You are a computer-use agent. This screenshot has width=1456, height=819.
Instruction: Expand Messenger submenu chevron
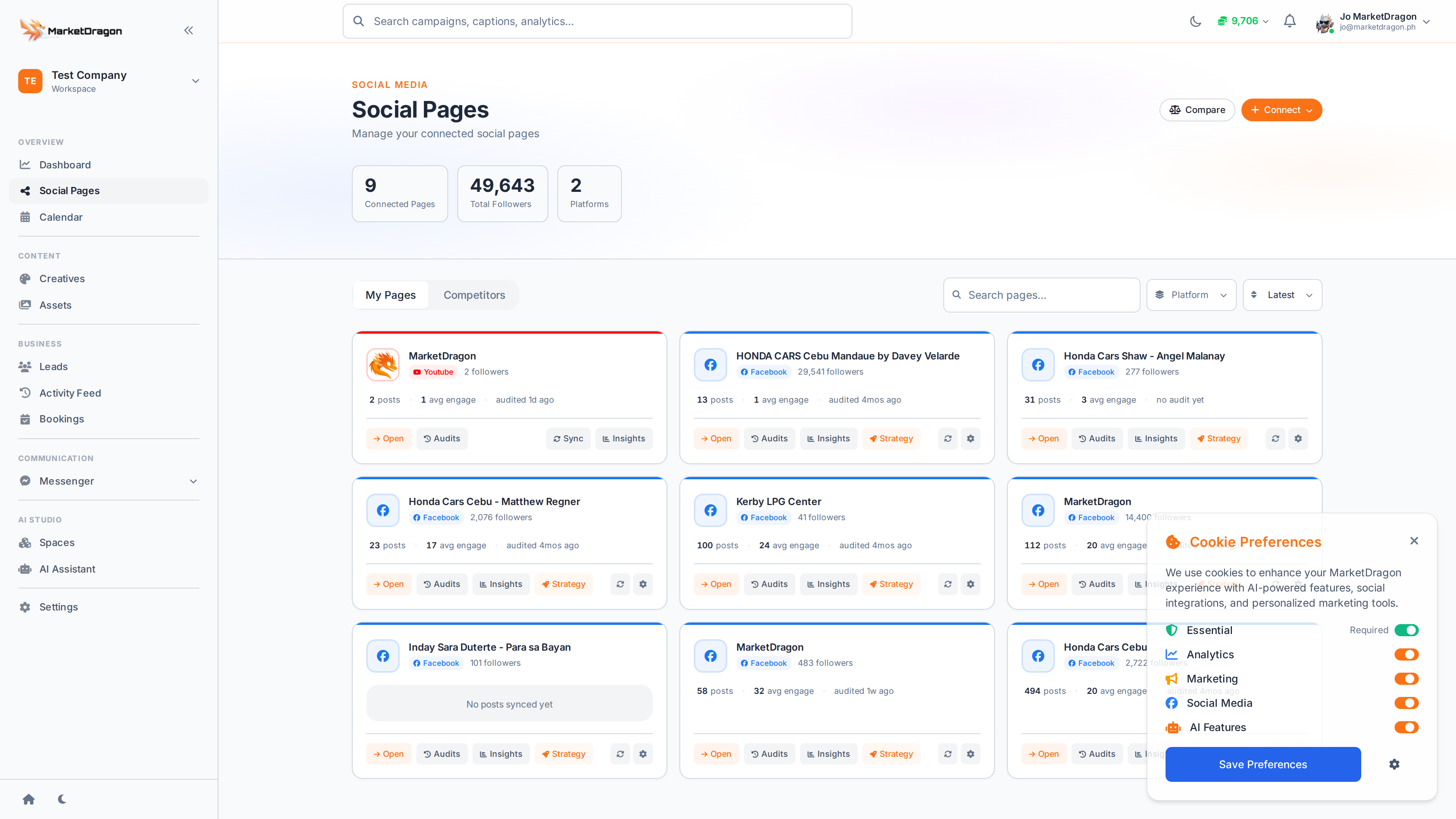pos(193,482)
